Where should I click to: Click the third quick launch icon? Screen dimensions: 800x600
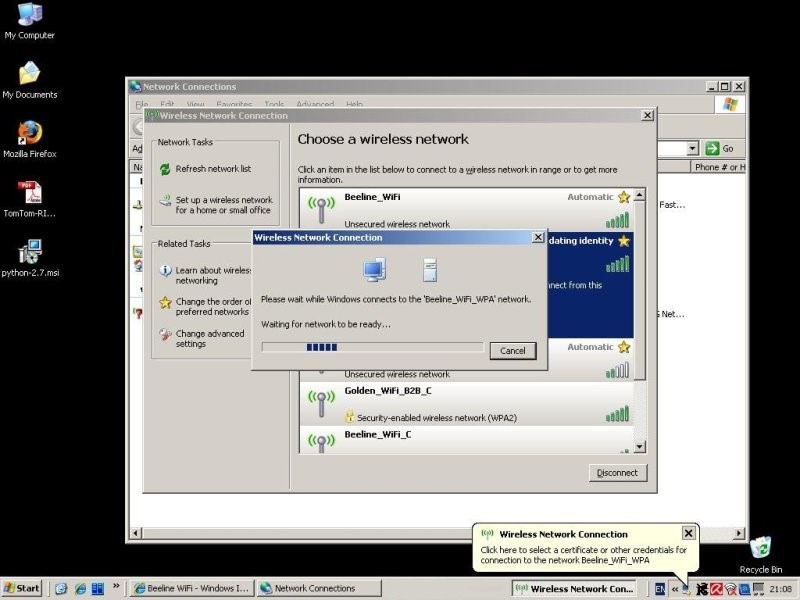97,589
